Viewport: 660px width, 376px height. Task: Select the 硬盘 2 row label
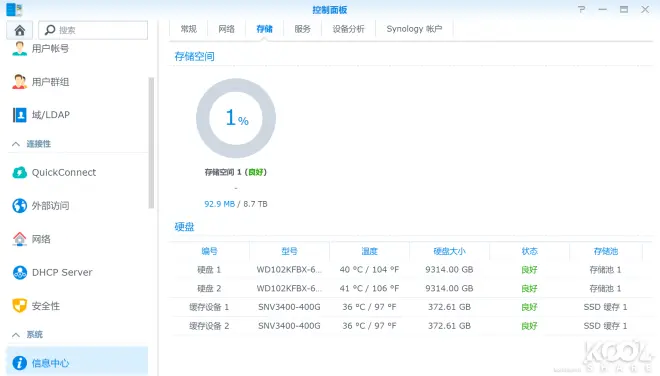click(209, 288)
